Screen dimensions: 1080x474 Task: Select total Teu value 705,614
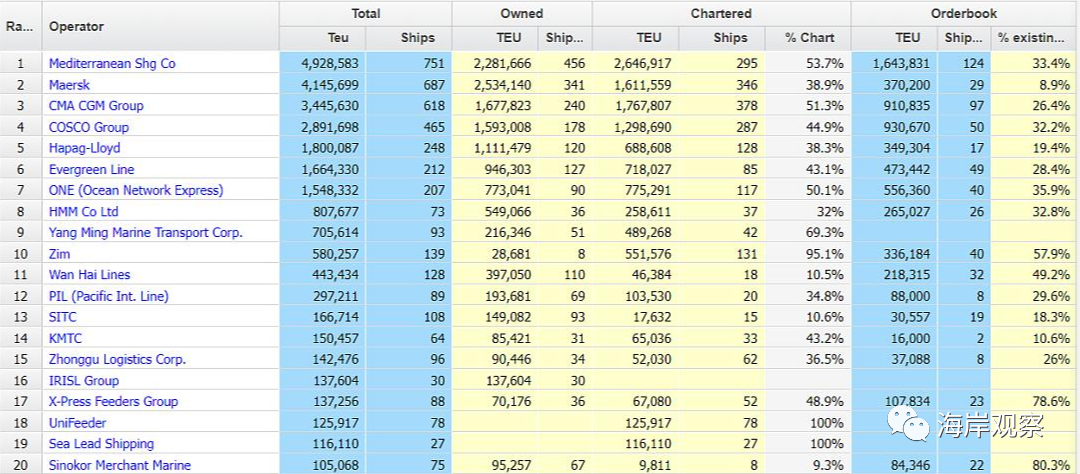335,233
